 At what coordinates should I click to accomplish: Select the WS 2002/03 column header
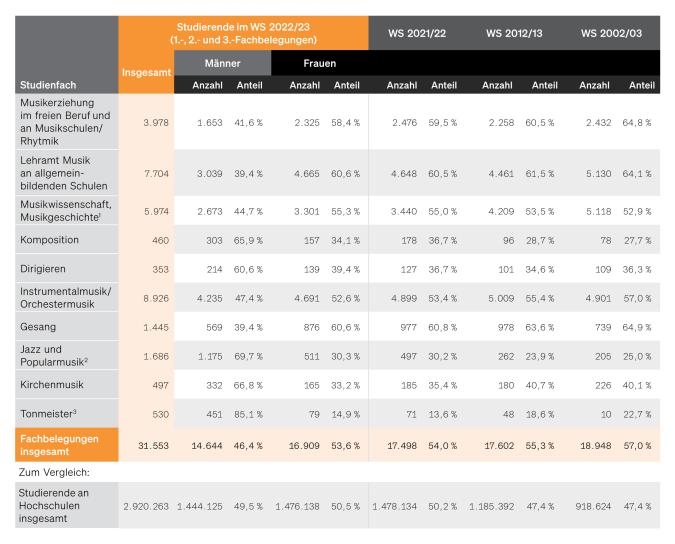(x=611, y=33)
